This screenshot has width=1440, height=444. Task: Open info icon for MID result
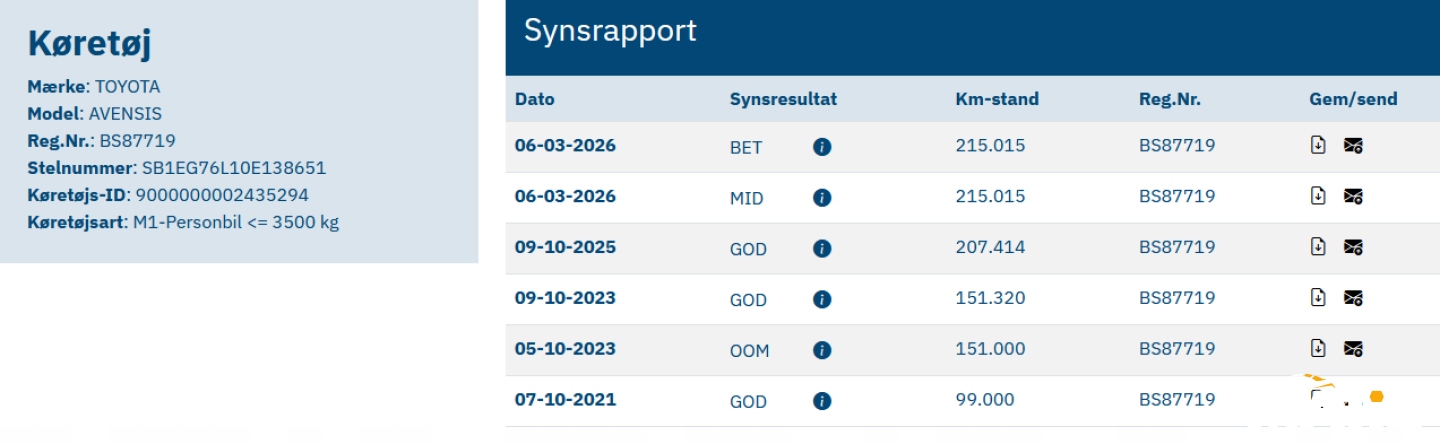[822, 198]
